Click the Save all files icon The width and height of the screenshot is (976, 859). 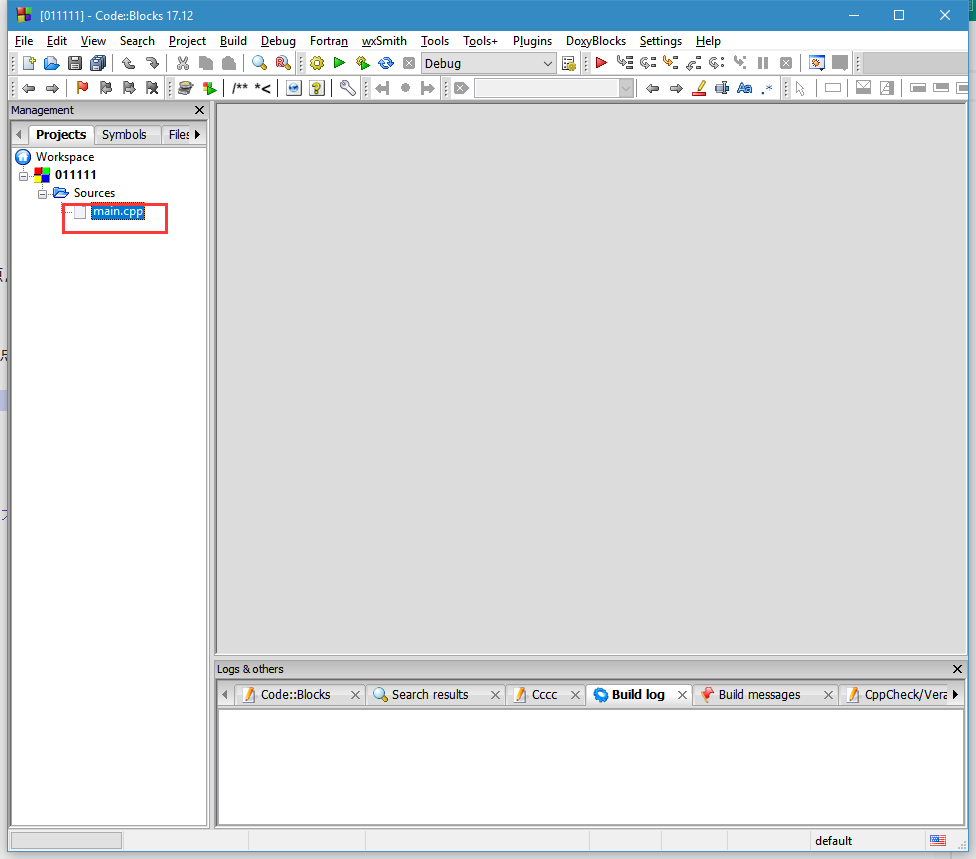[98, 63]
